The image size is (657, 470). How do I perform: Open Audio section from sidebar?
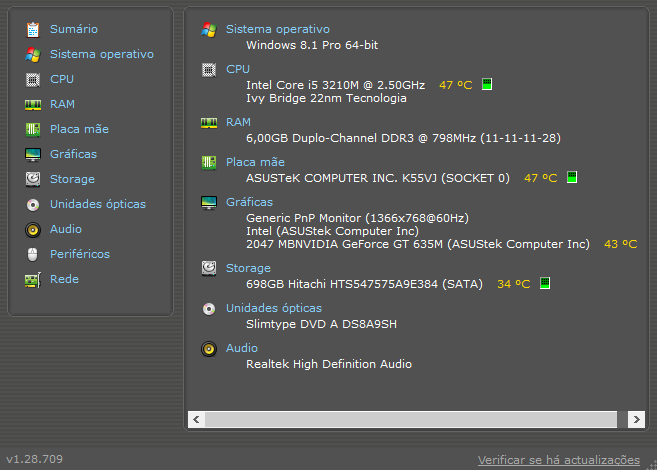[x=66, y=229]
